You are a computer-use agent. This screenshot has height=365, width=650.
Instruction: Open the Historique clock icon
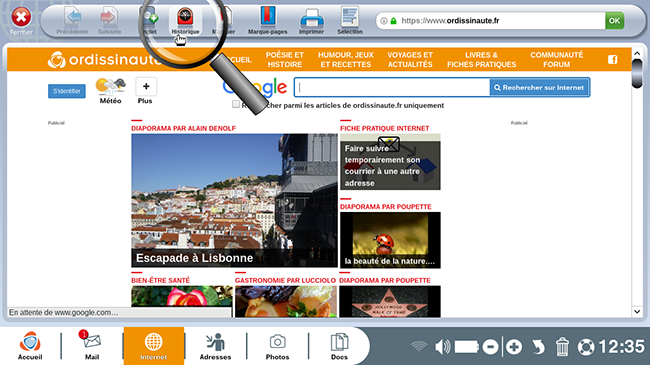pyautogui.click(x=185, y=17)
